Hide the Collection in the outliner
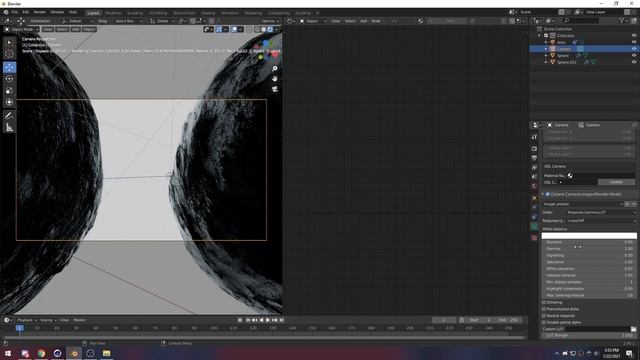The height and width of the screenshot is (360, 640). click(634, 36)
